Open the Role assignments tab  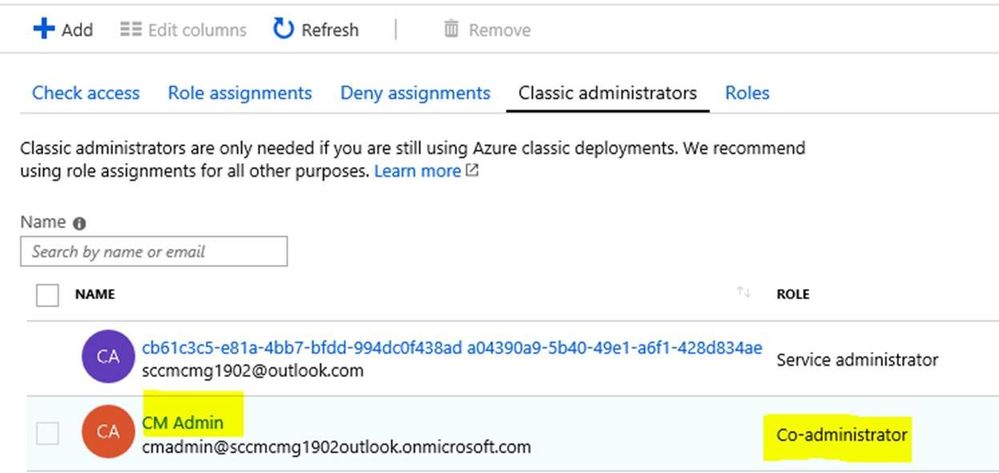(x=240, y=93)
